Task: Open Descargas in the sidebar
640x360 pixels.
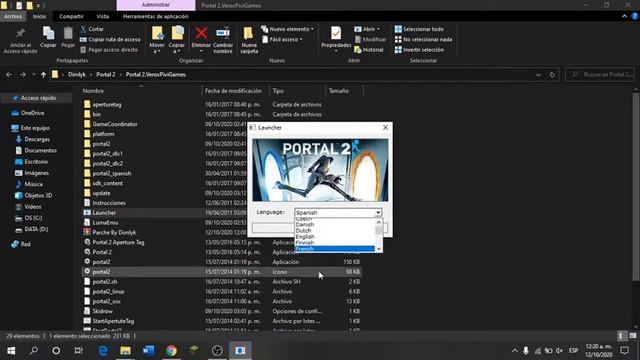Action: [37, 139]
